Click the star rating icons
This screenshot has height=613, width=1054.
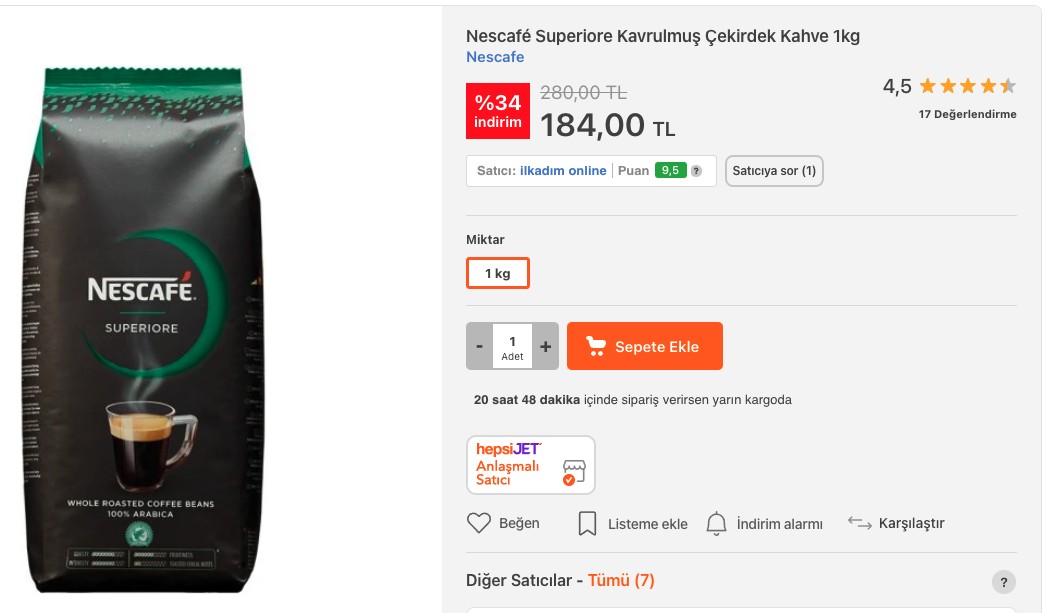coord(967,86)
